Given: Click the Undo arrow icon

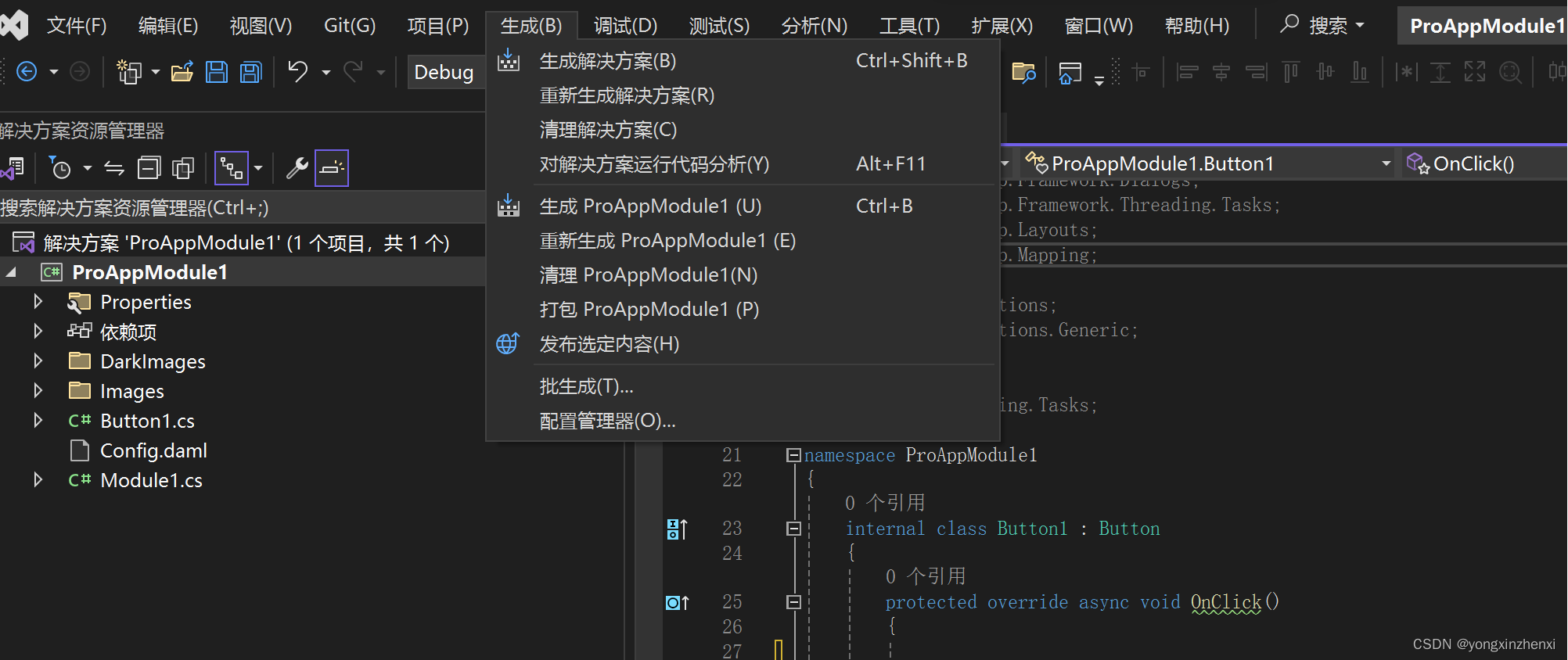Looking at the screenshot, I should click(298, 72).
